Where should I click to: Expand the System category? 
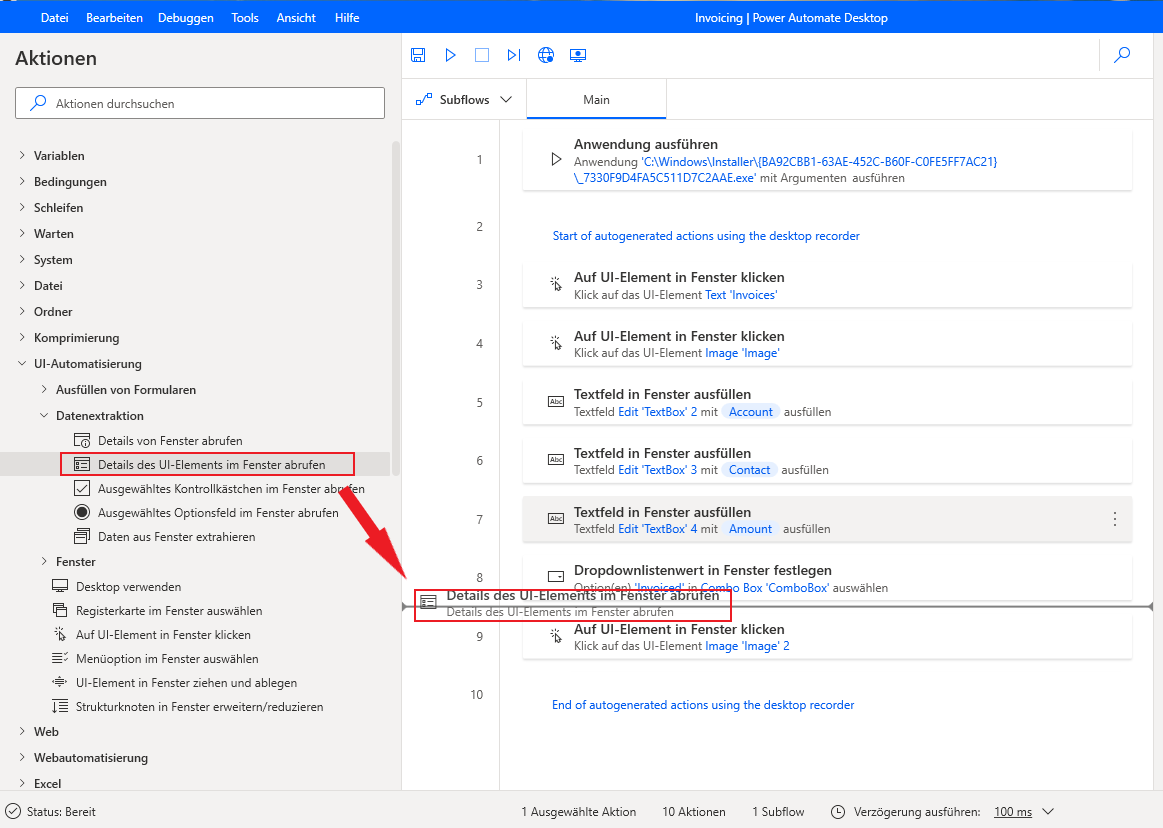(22, 259)
